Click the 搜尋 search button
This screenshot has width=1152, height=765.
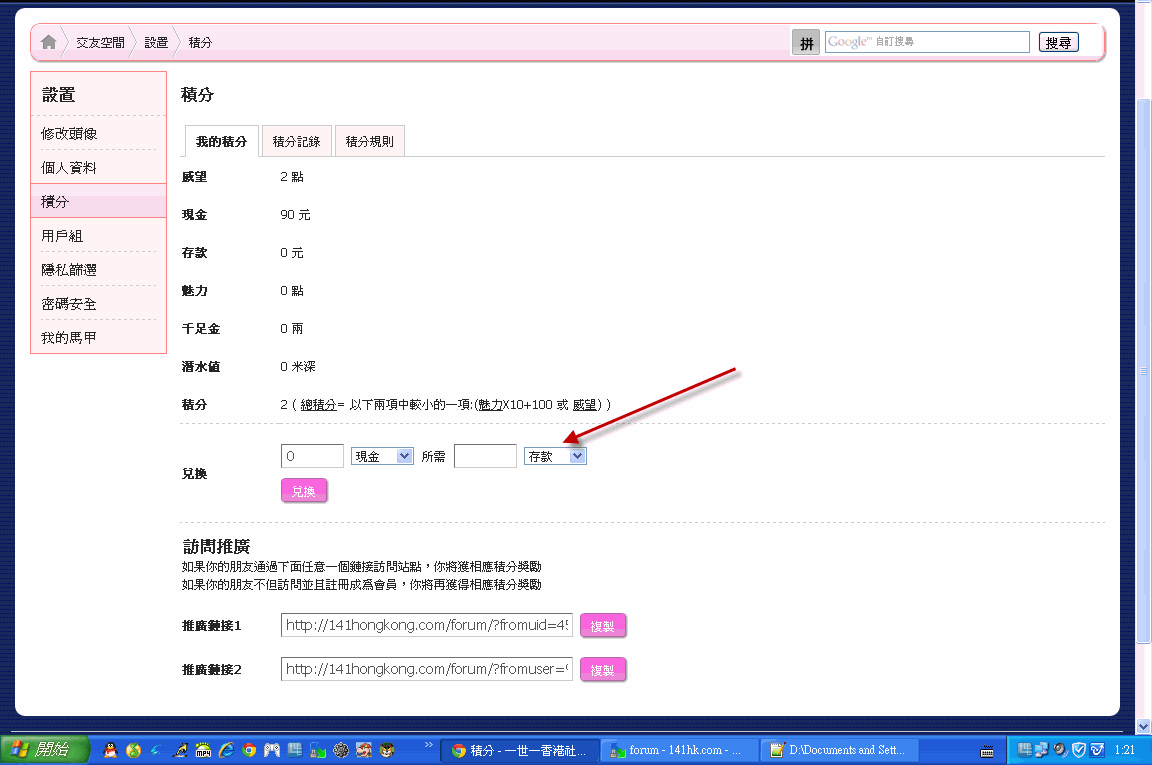[x=1058, y=43]
